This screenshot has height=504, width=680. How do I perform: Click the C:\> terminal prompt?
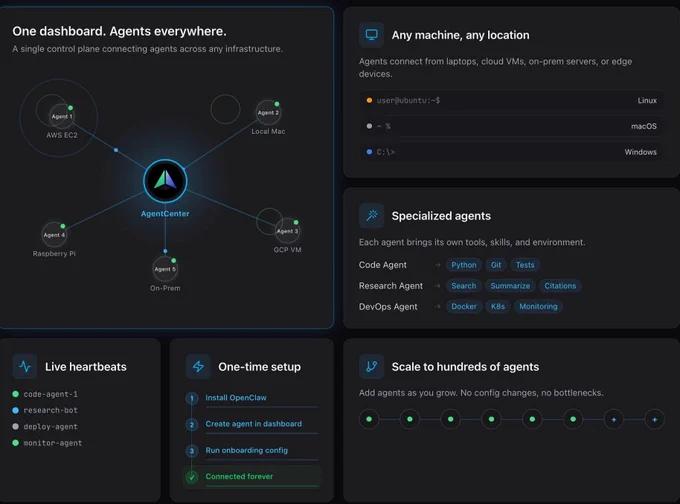386,152
